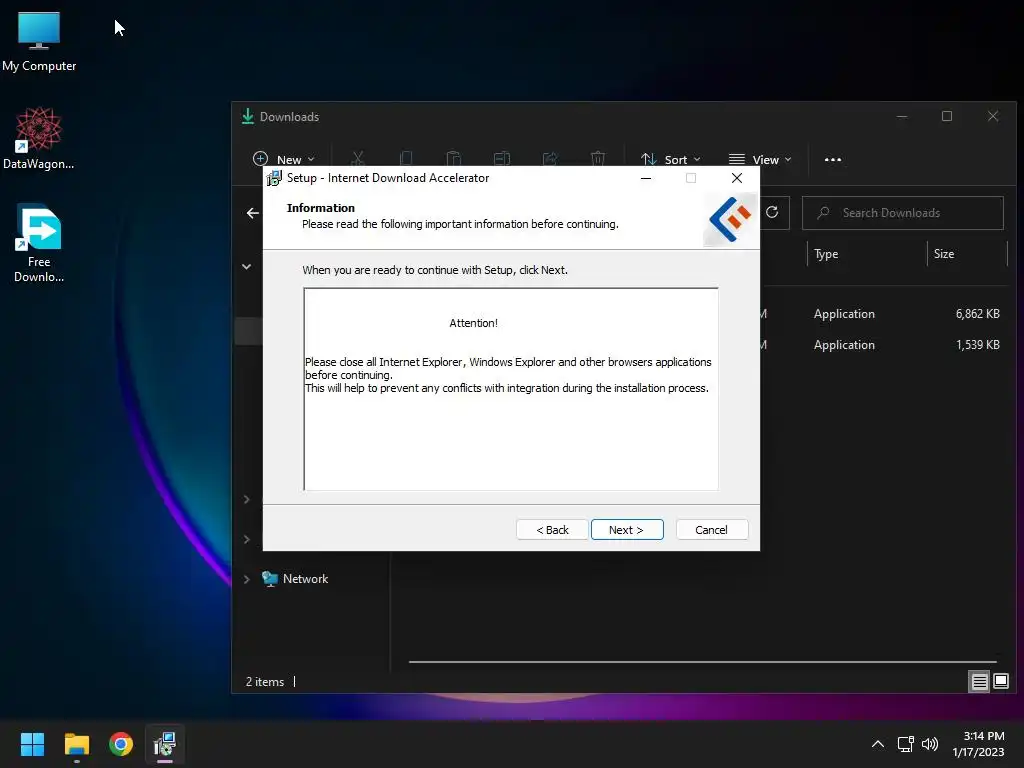This screenshot has height=768, width=1024.
Task: Open the clock and date panel
Action: tap(978, 744)
